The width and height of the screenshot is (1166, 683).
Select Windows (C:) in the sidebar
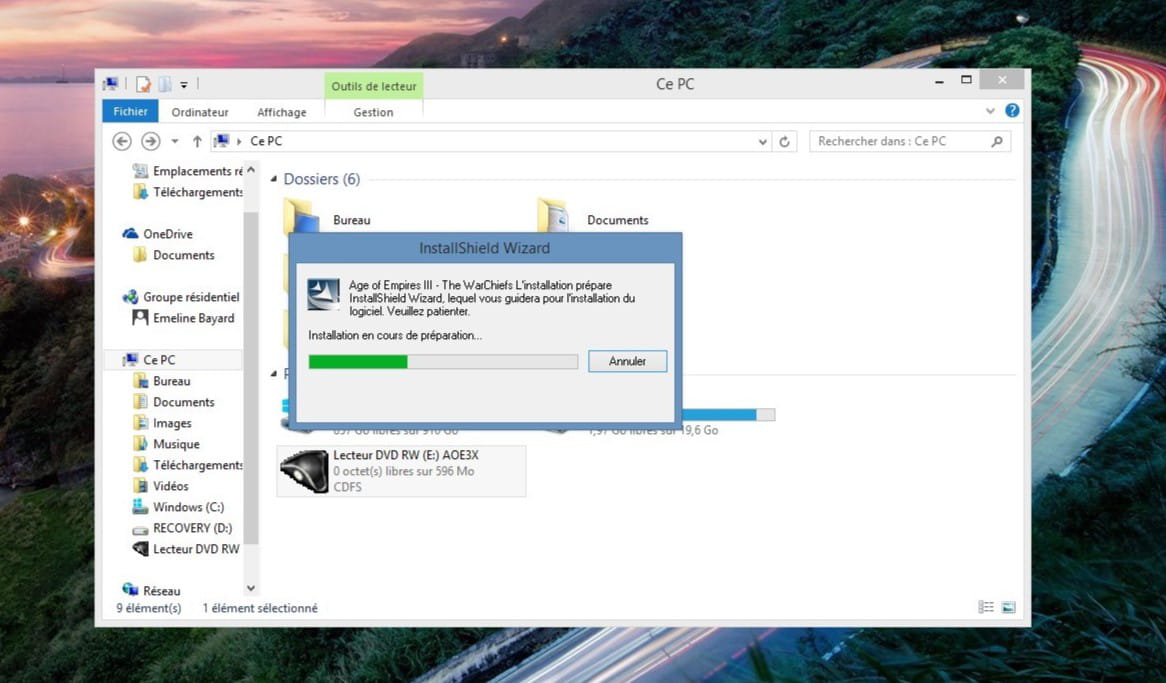(187, 507)
